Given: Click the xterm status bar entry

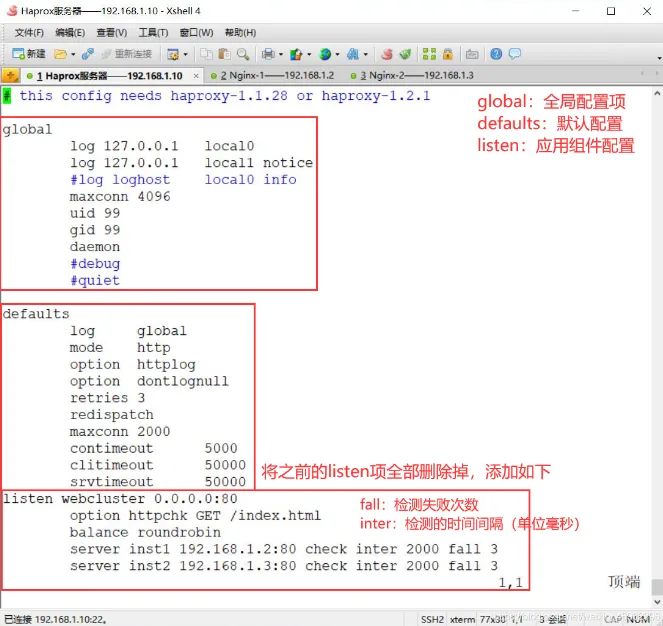Looking at the screenshot, I should coord(462,620).
